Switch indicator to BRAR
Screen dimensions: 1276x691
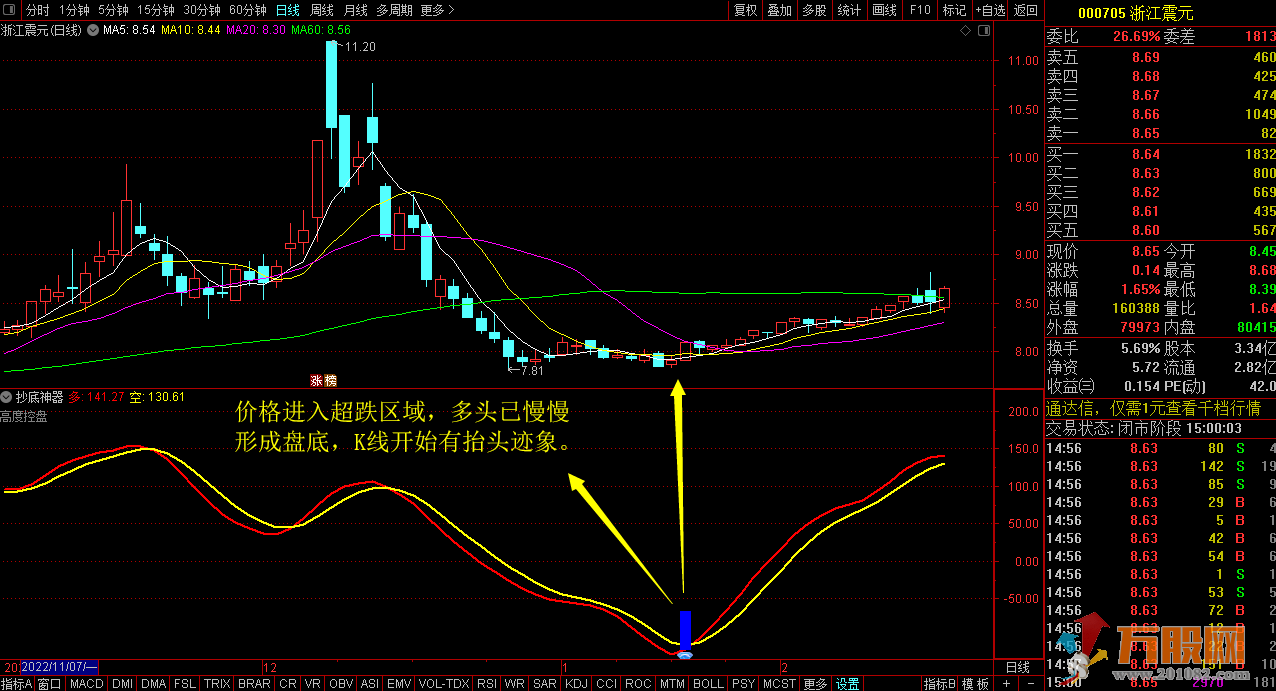(254, 684)
